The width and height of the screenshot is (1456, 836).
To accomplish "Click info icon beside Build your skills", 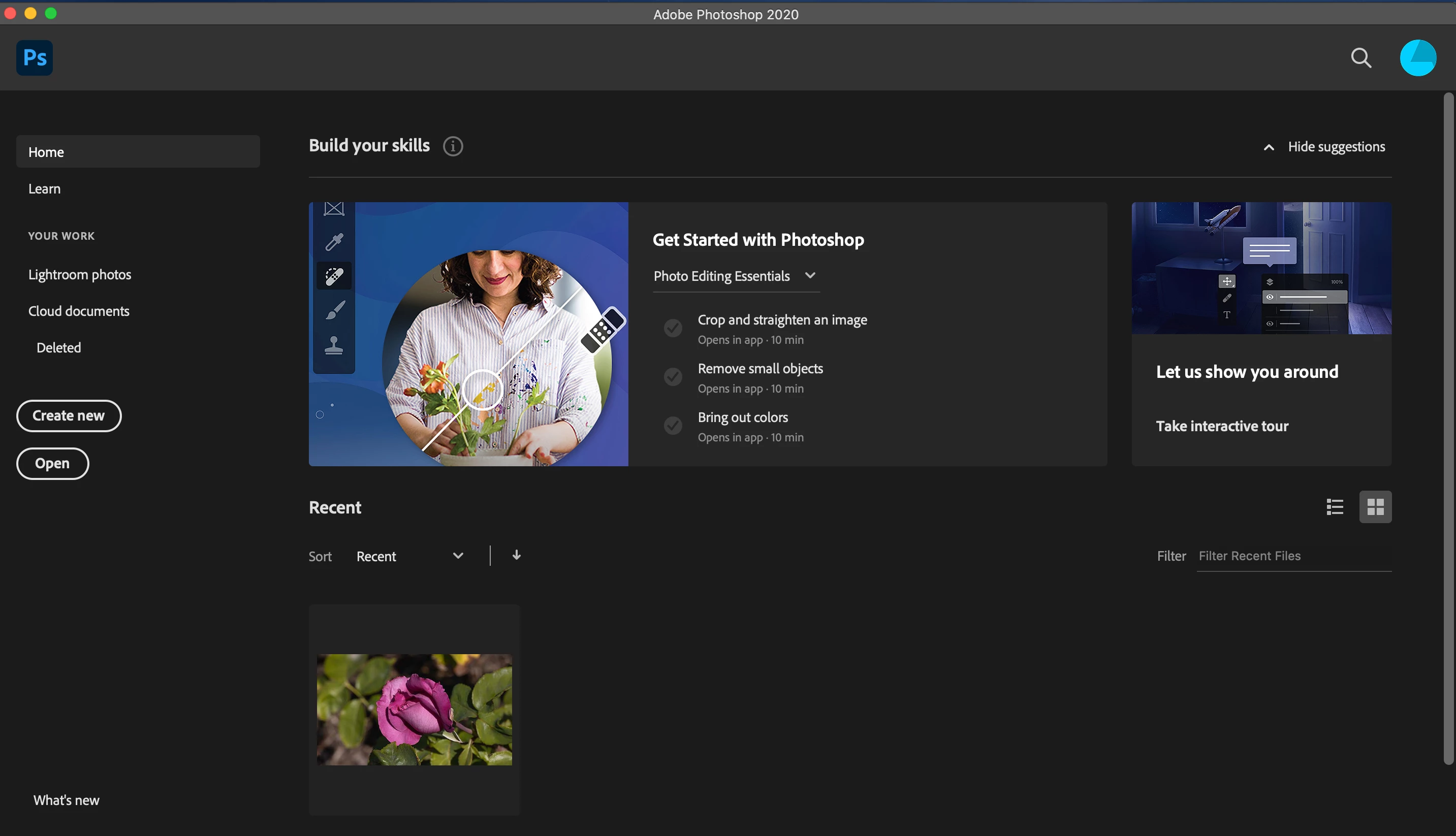I will tap(453, 146).
